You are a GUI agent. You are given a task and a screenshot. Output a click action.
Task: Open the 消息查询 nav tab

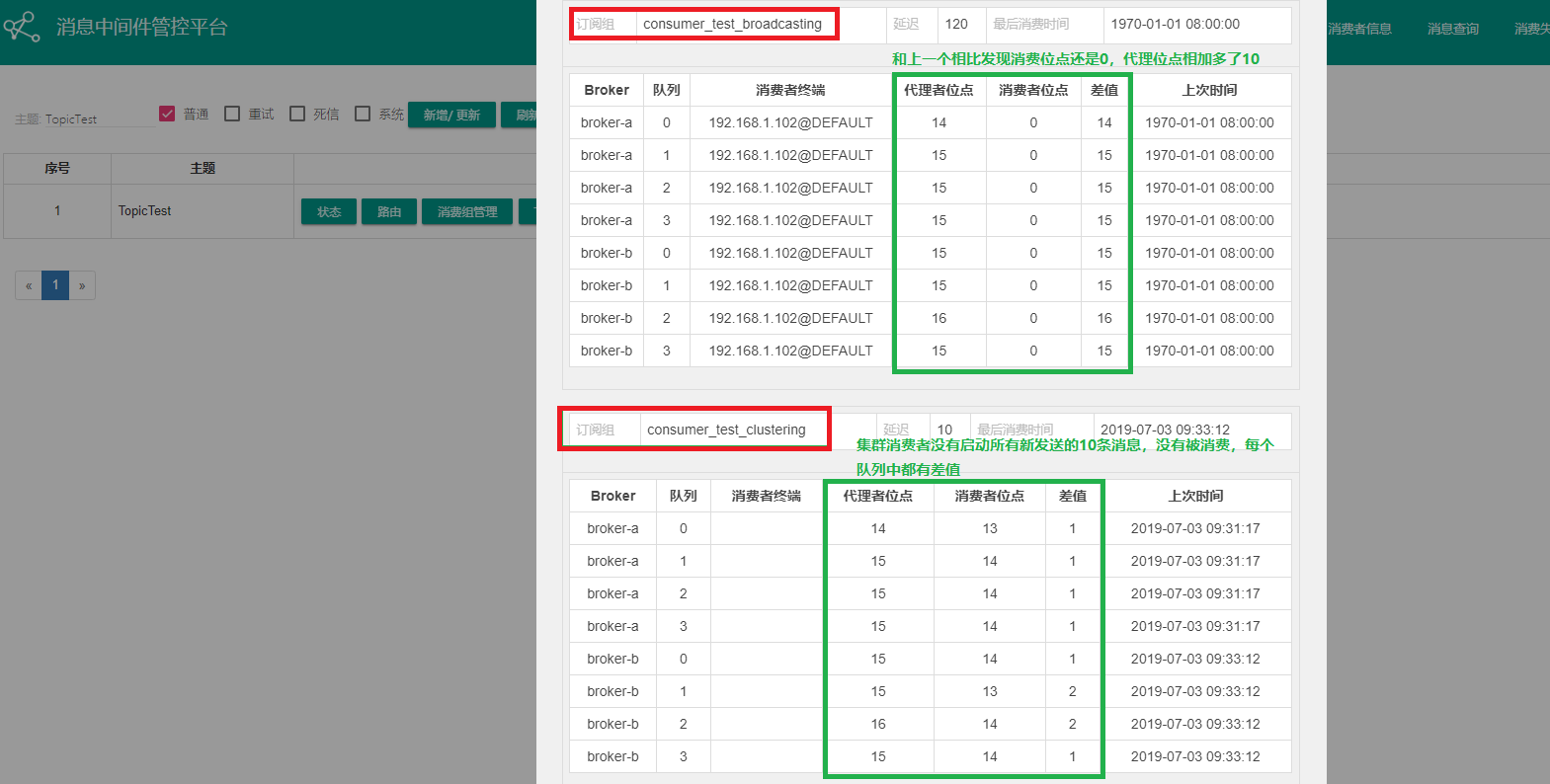[1453, 29]
